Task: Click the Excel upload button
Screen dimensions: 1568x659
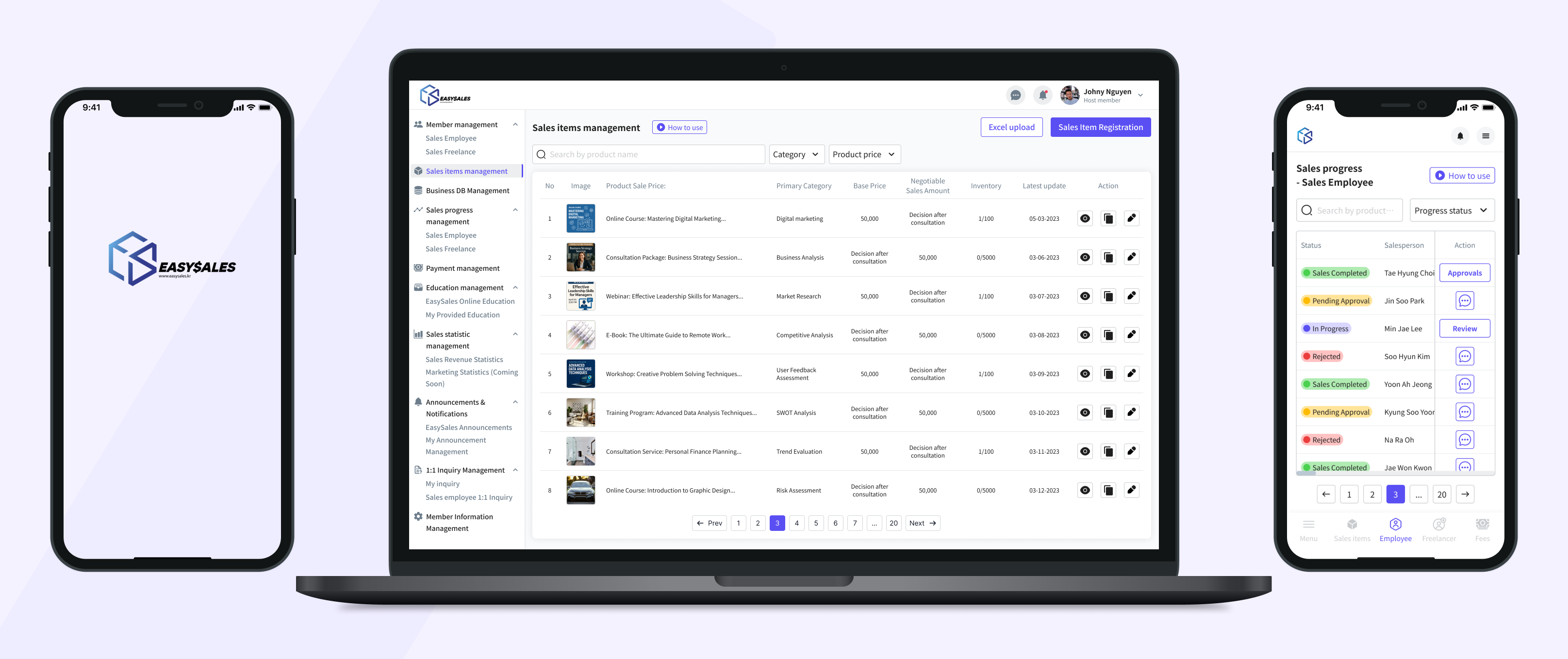Action: (1011, 127)
